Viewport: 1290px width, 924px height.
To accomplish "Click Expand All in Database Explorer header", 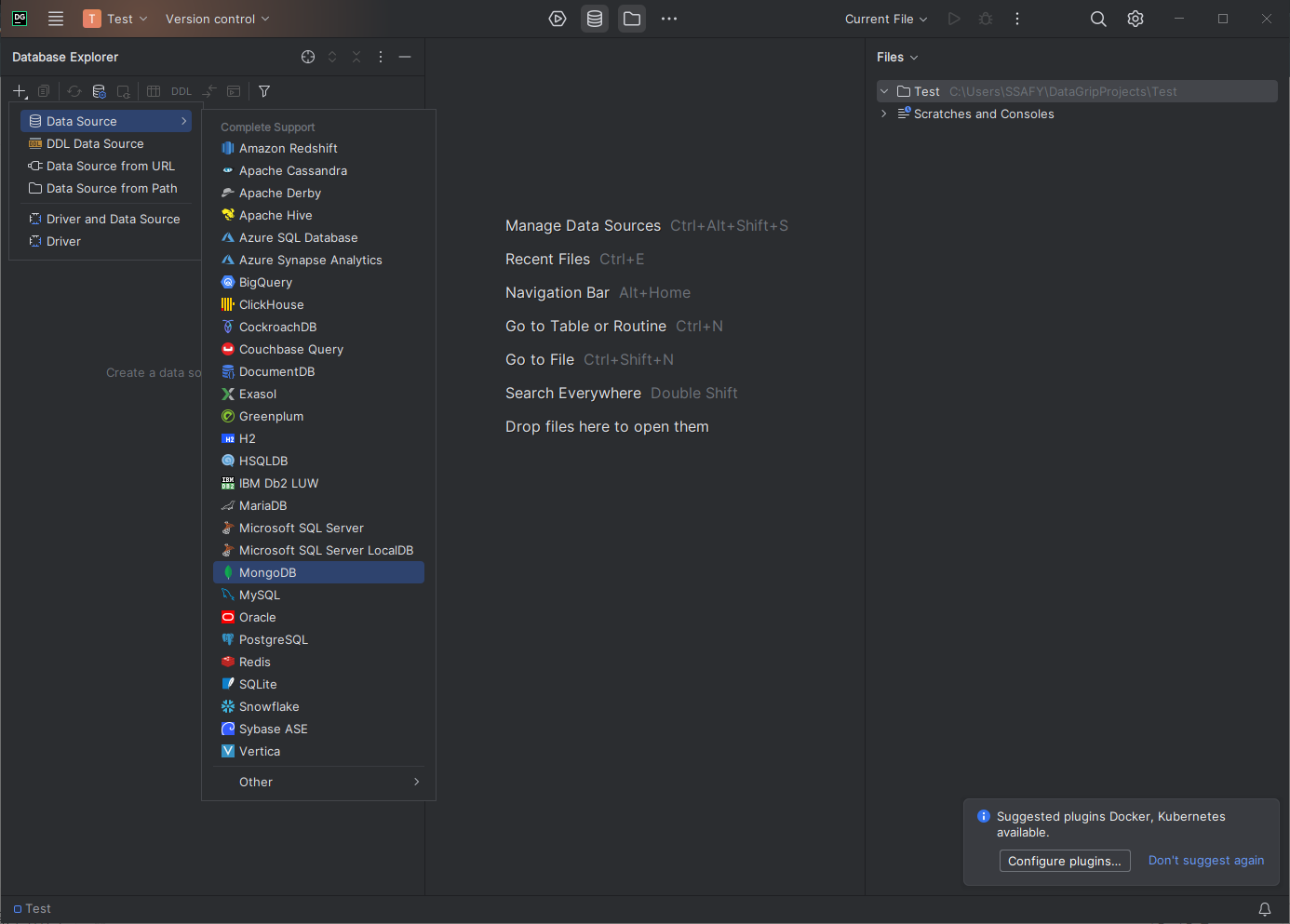I will (x=332, y=57).
